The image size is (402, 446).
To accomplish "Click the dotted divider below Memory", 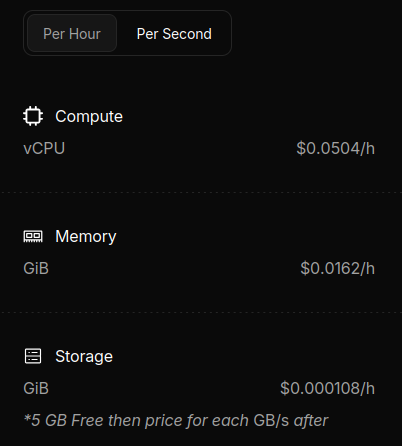I will point(201,312).
